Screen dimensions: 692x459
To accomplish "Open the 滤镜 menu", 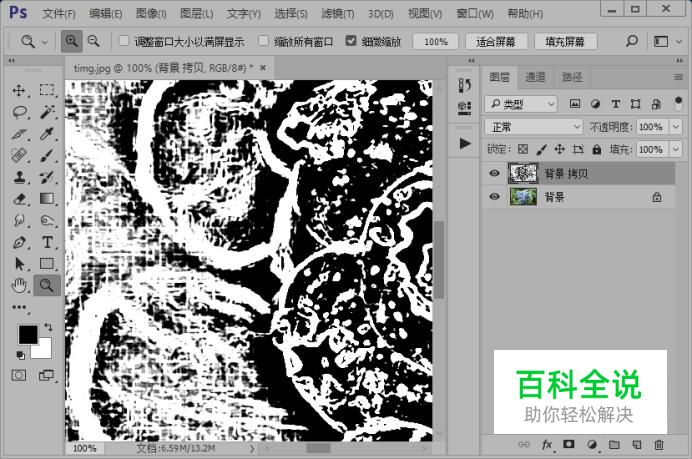I will (x=338, y=14).
